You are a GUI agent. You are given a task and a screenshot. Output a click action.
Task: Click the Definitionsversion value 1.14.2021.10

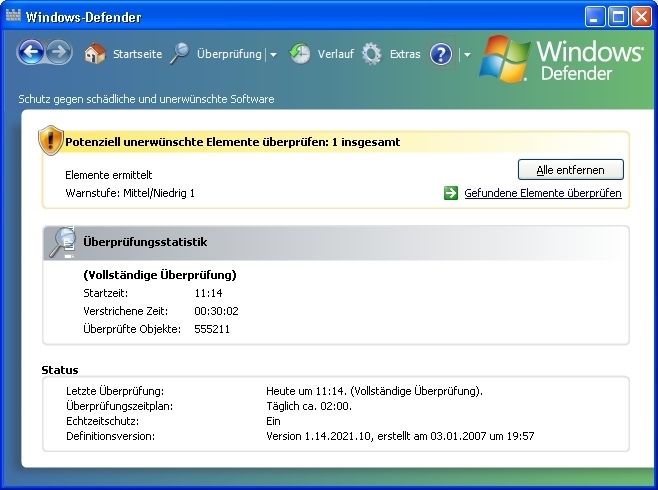point(400,436)
